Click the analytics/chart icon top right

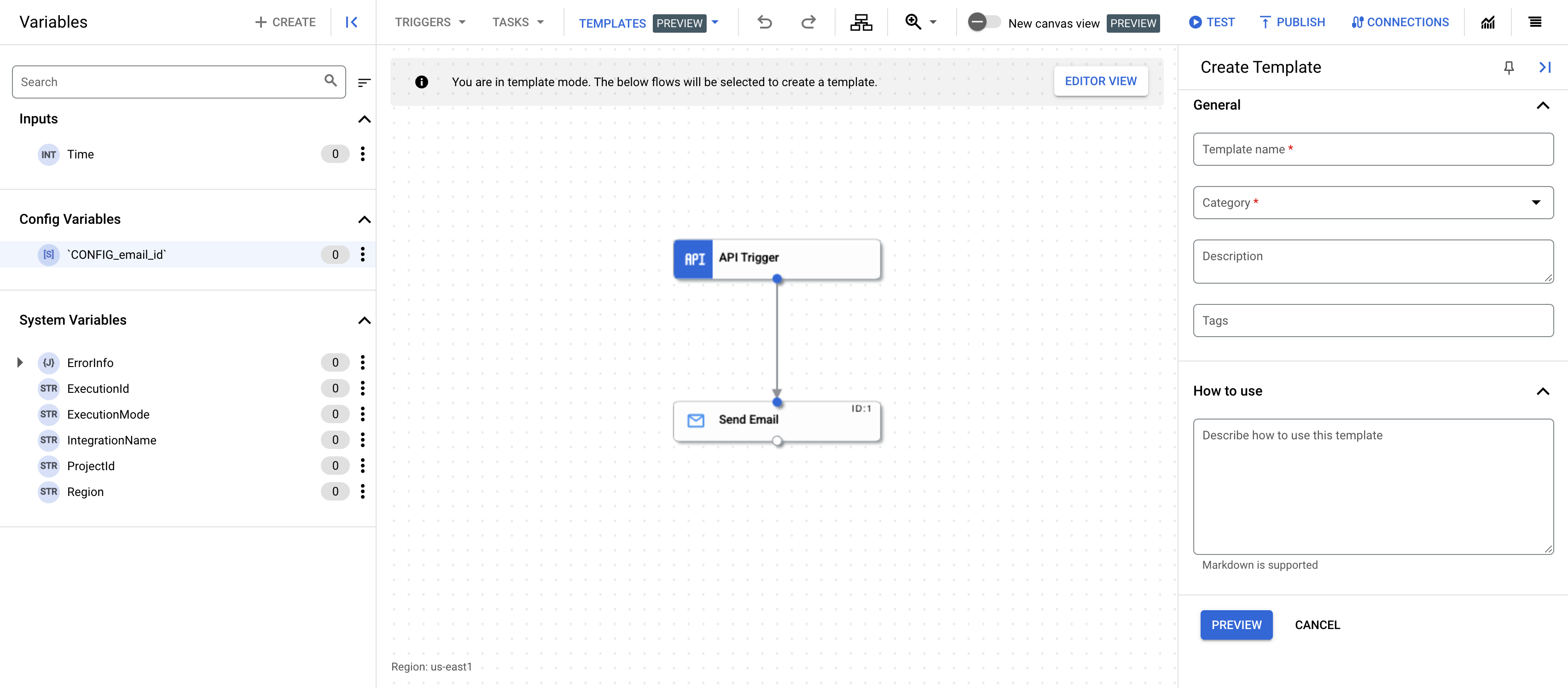pos(1488,22)
